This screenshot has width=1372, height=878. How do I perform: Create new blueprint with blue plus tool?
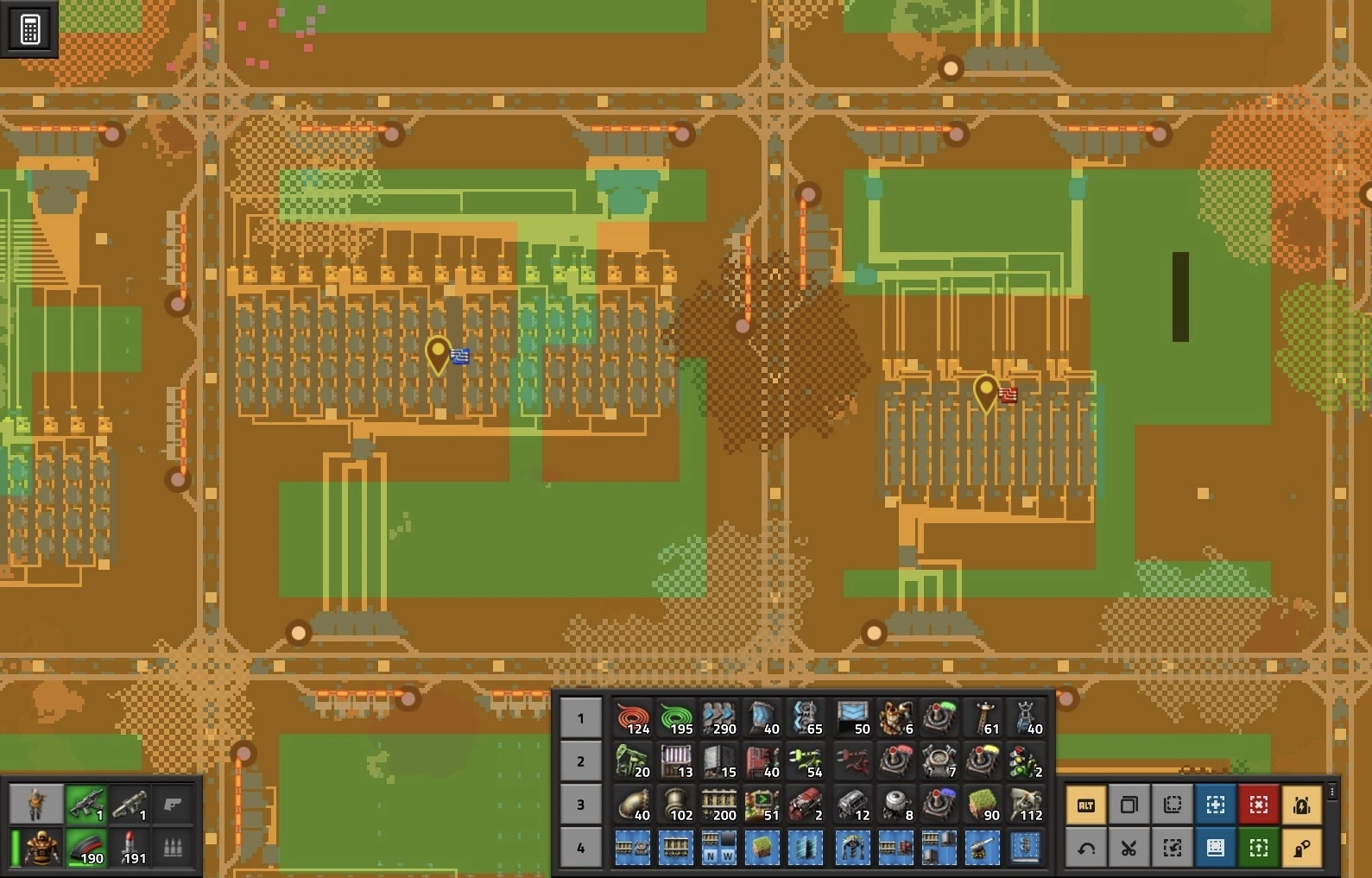tap(1216, 805)
